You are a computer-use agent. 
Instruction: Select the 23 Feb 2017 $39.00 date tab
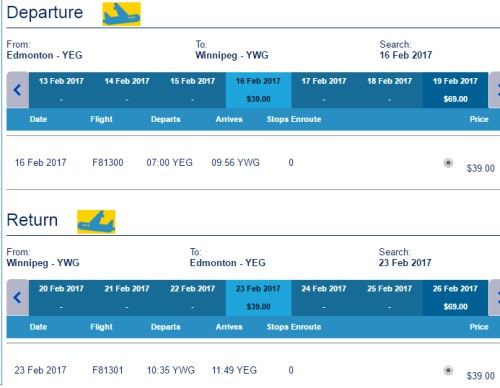point(258,298)
